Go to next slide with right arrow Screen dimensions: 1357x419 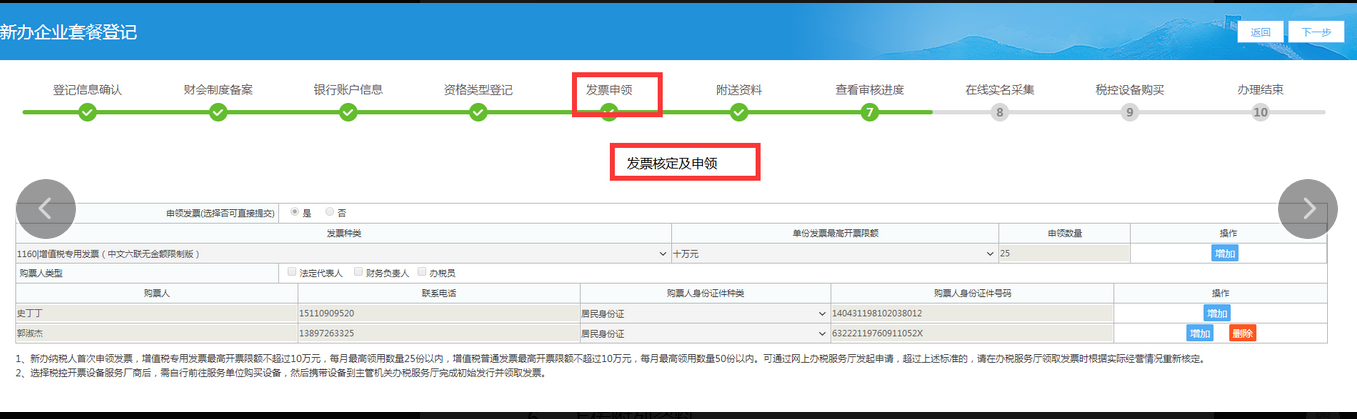click(1308, 209)
